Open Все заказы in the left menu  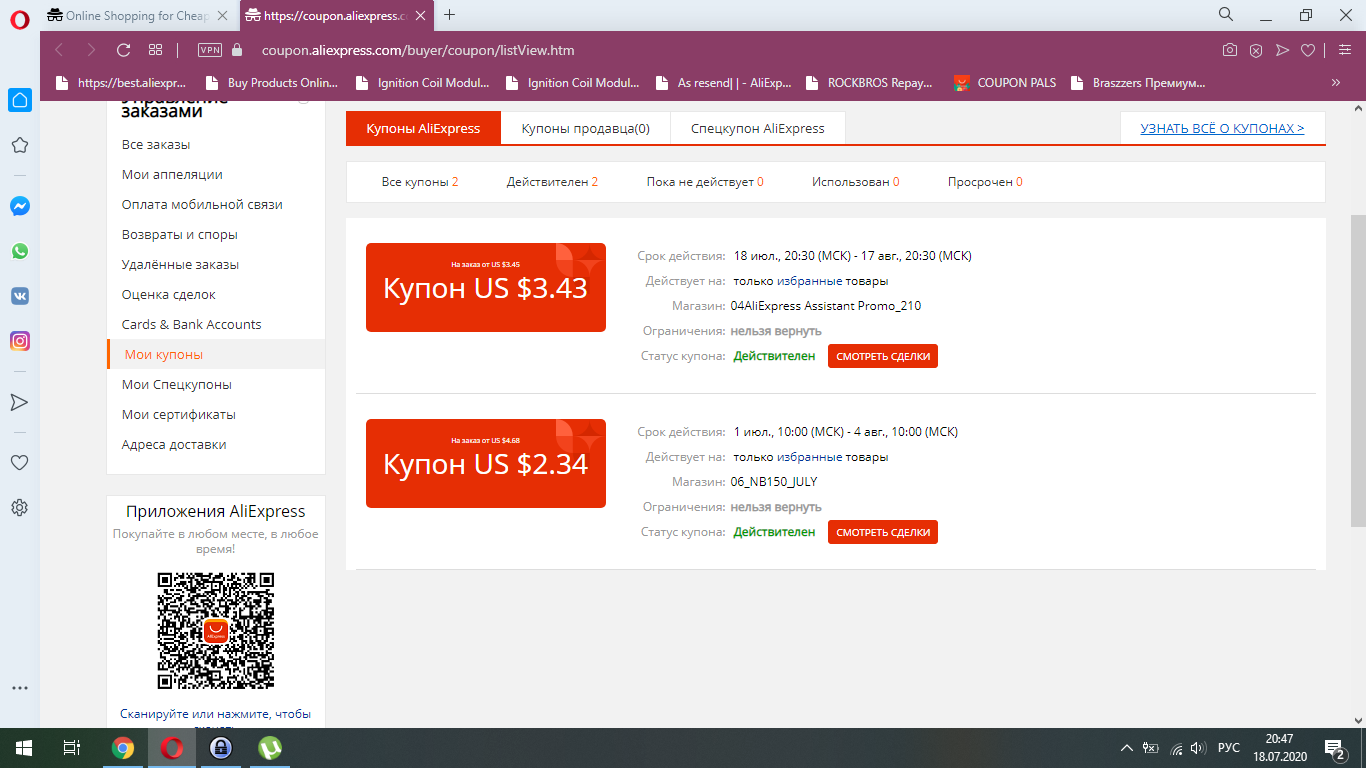point(156,144)
